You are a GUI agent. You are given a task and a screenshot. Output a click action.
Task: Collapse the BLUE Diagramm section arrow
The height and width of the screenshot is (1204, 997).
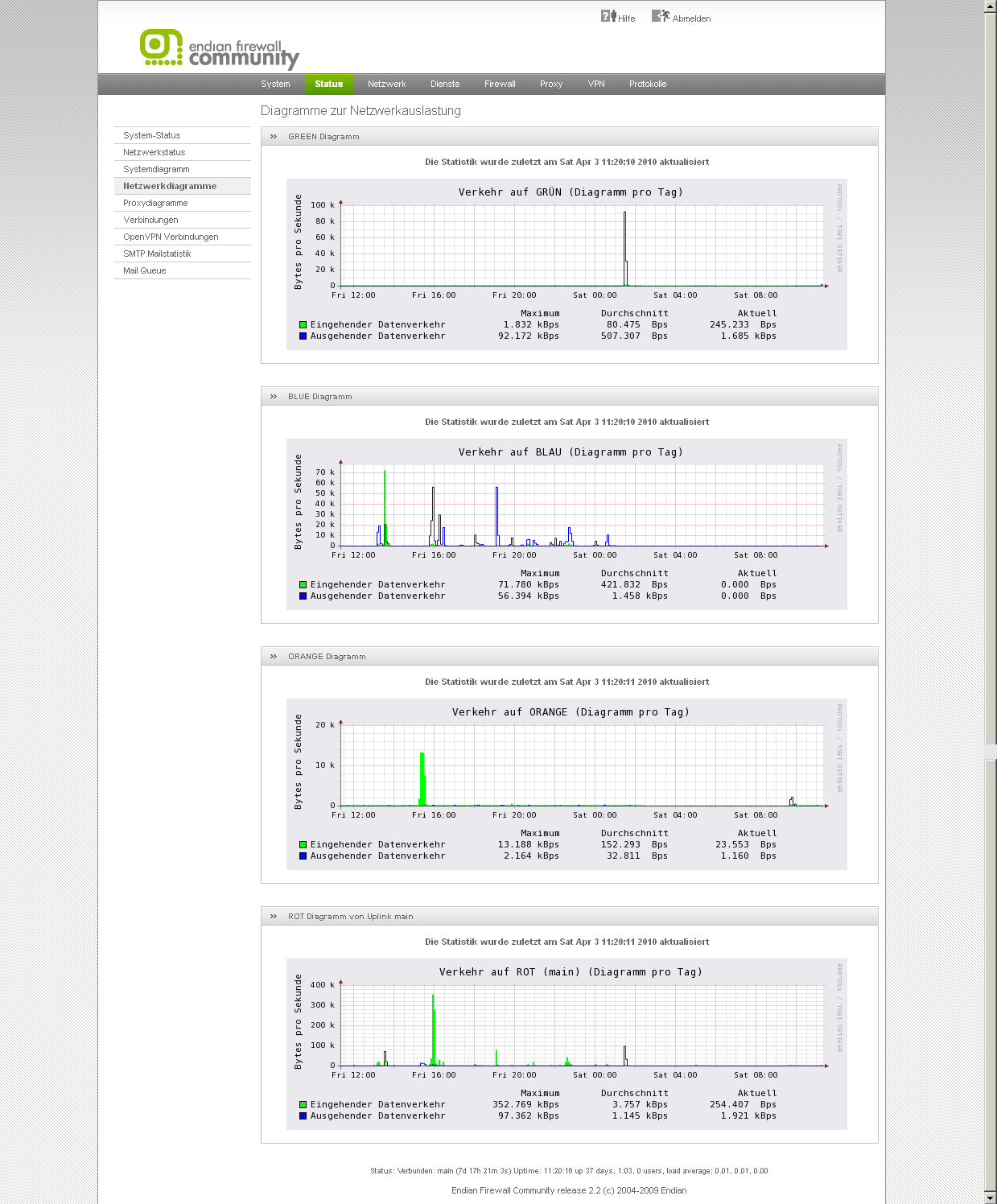[x=274, y=397]
